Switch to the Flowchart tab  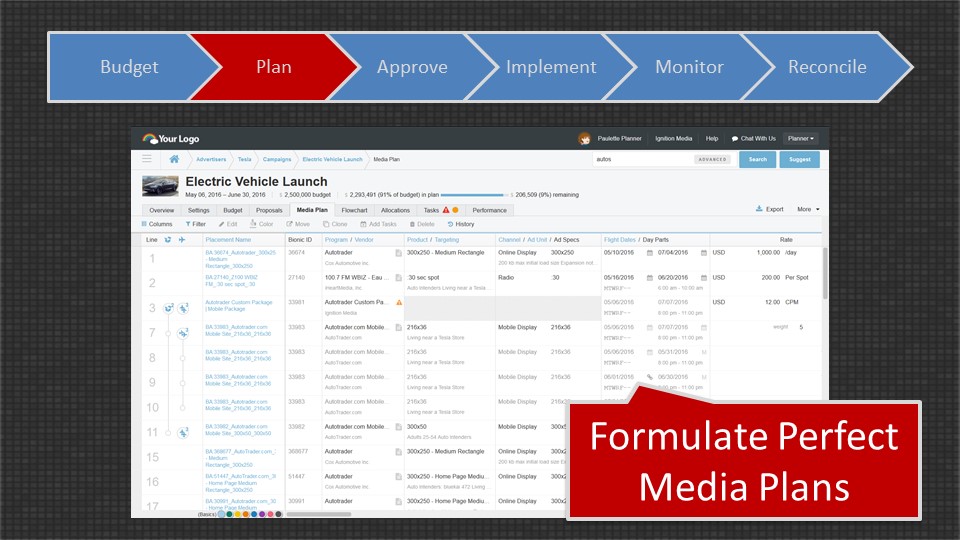click(x=354, y=210)
